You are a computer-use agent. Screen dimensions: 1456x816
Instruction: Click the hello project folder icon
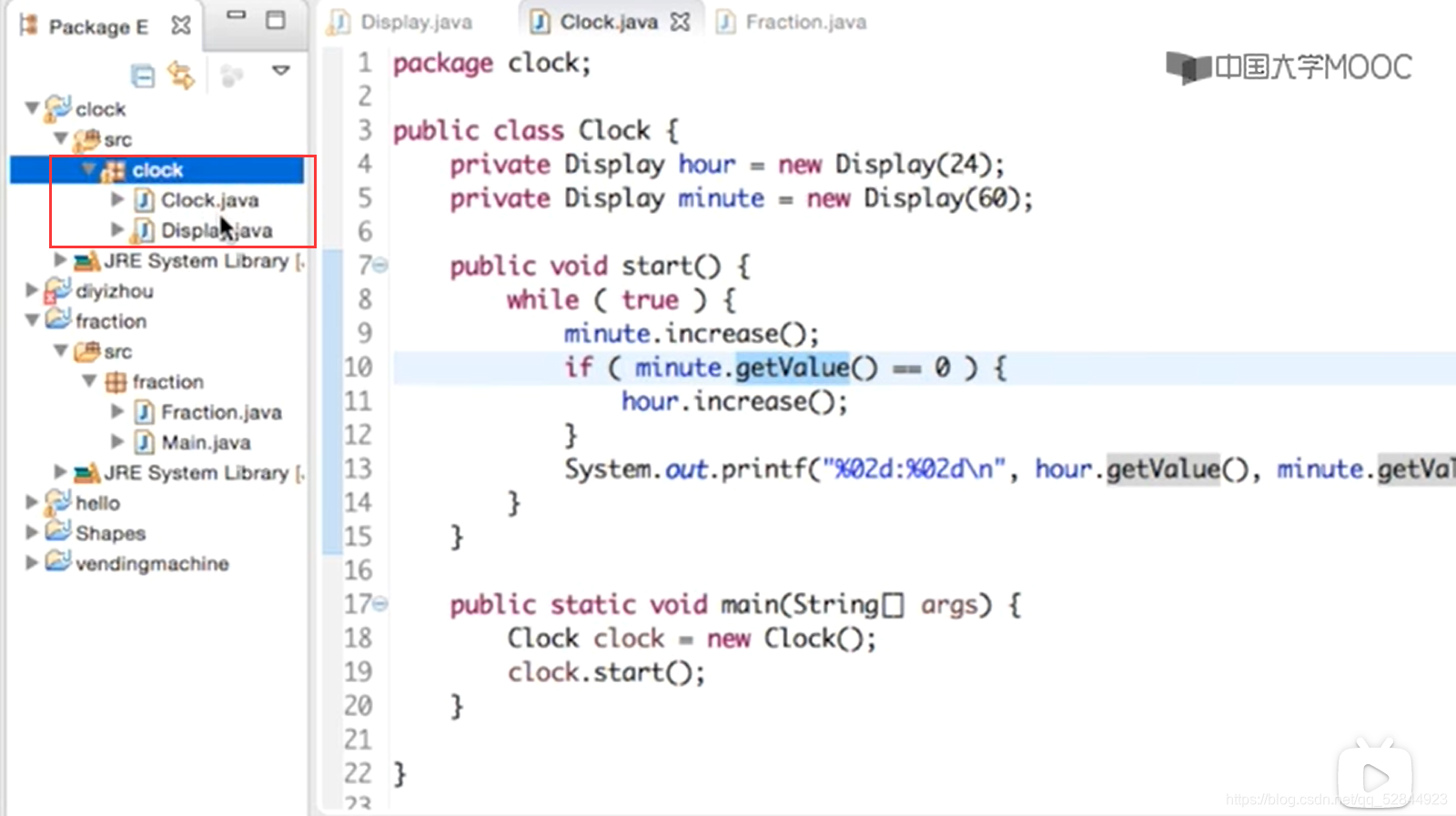coord(57,501)
